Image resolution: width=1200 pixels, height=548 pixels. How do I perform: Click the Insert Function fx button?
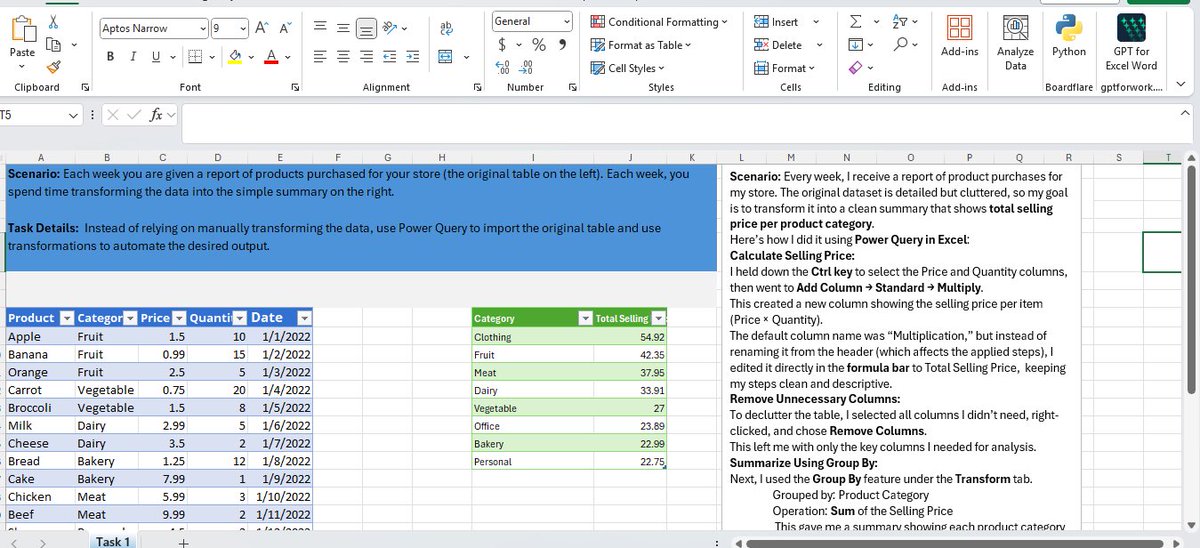point(156,115)
